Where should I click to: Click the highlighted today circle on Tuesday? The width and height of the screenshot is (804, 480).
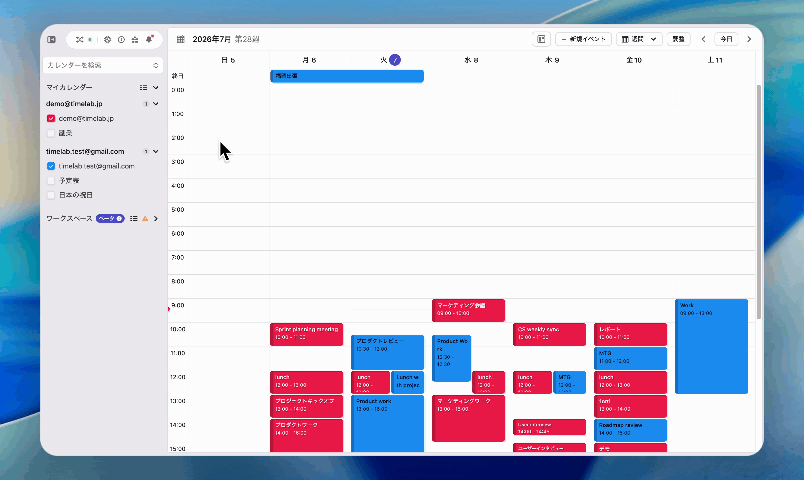(x=395, y=60)
